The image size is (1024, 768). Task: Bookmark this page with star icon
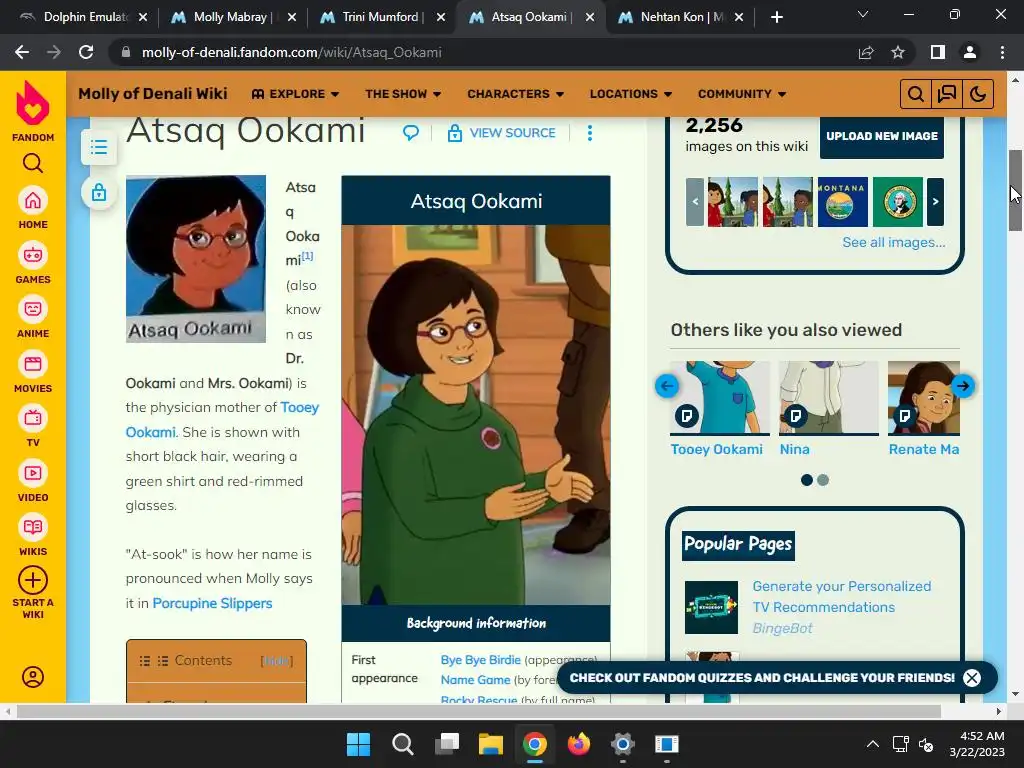tap(898, 52)
